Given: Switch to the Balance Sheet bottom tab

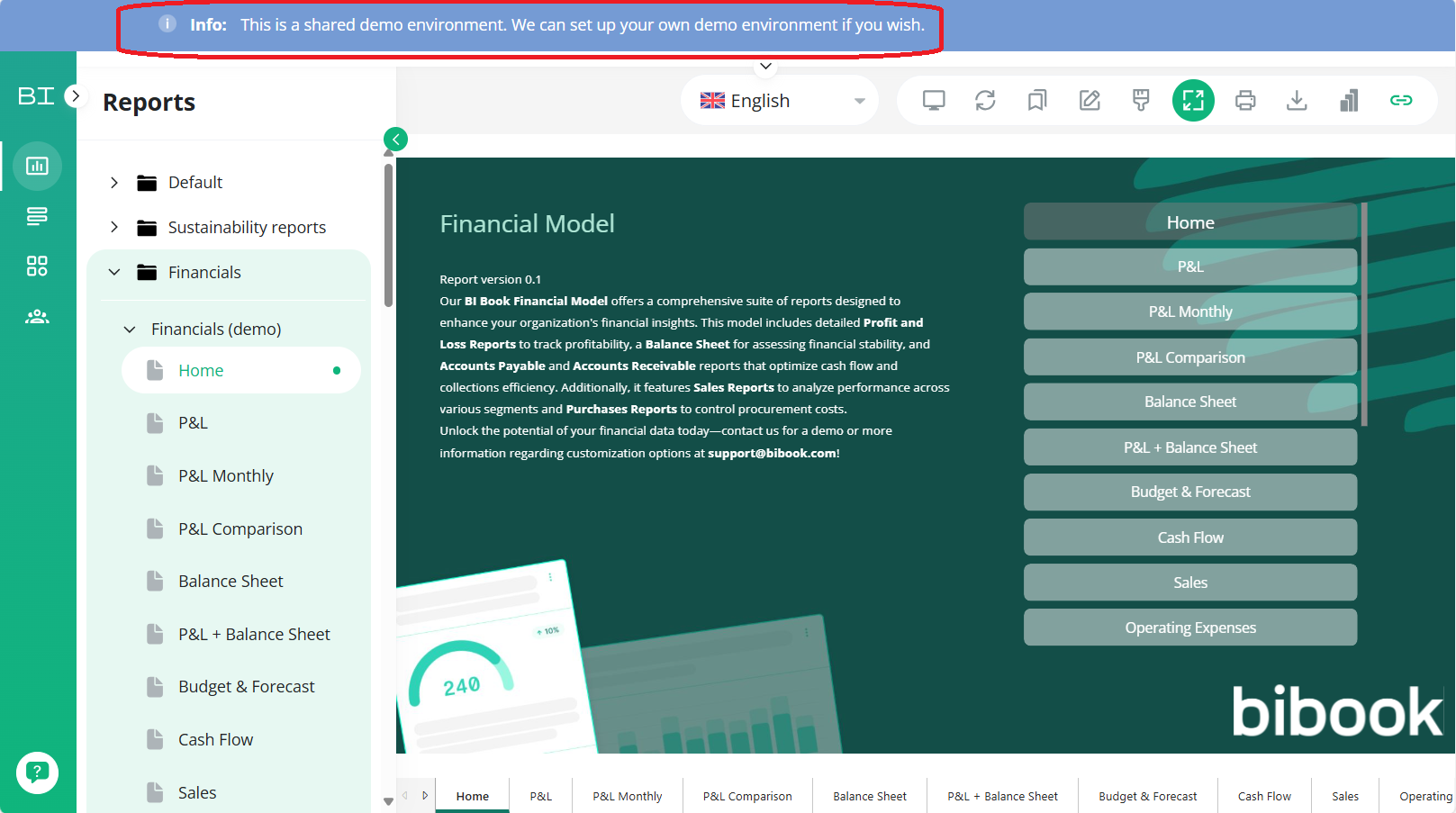Looking at the screenshot, I should (x=870, y=796).
